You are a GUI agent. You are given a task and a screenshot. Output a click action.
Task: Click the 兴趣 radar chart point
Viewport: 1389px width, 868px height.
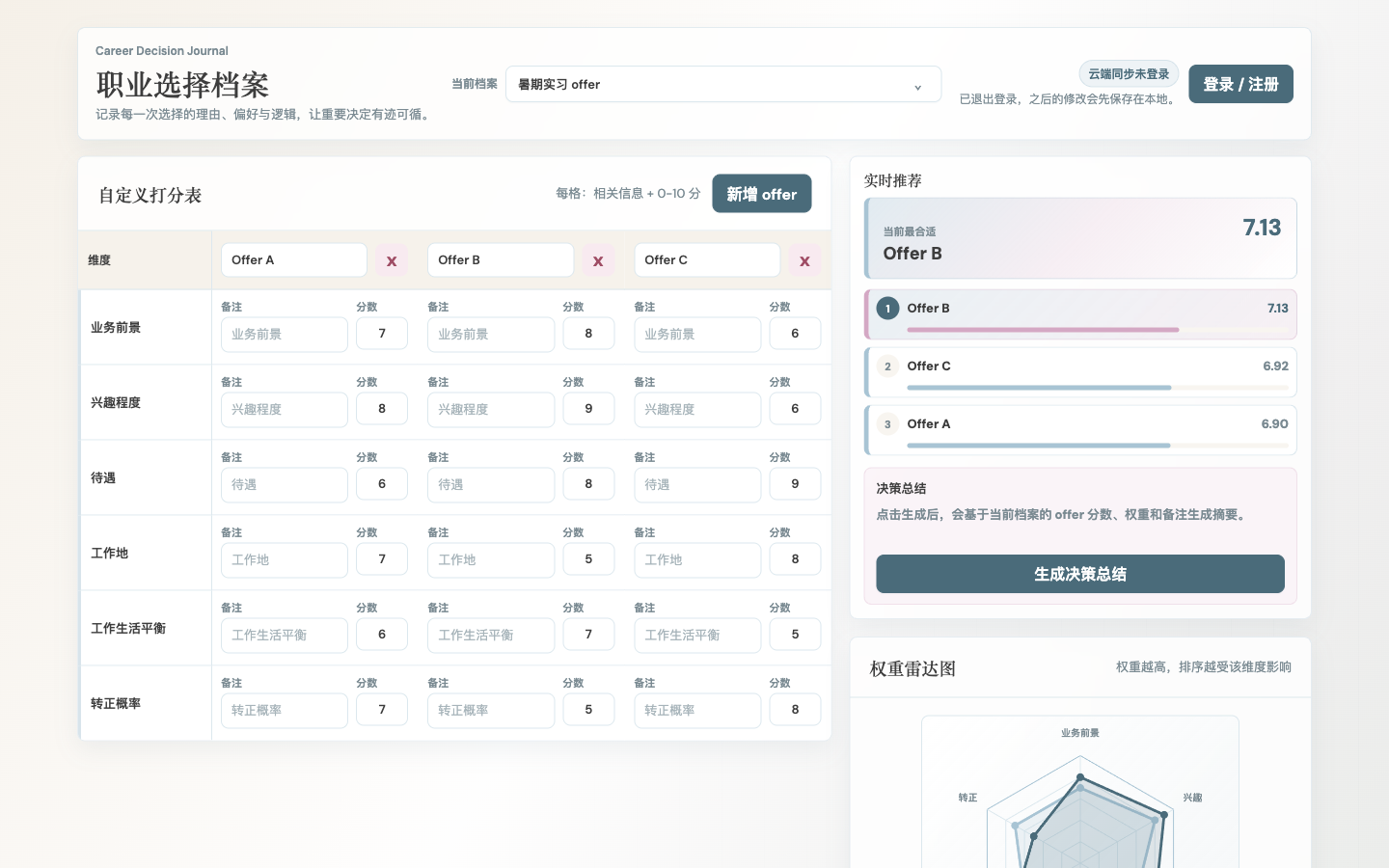[1164, 815]
